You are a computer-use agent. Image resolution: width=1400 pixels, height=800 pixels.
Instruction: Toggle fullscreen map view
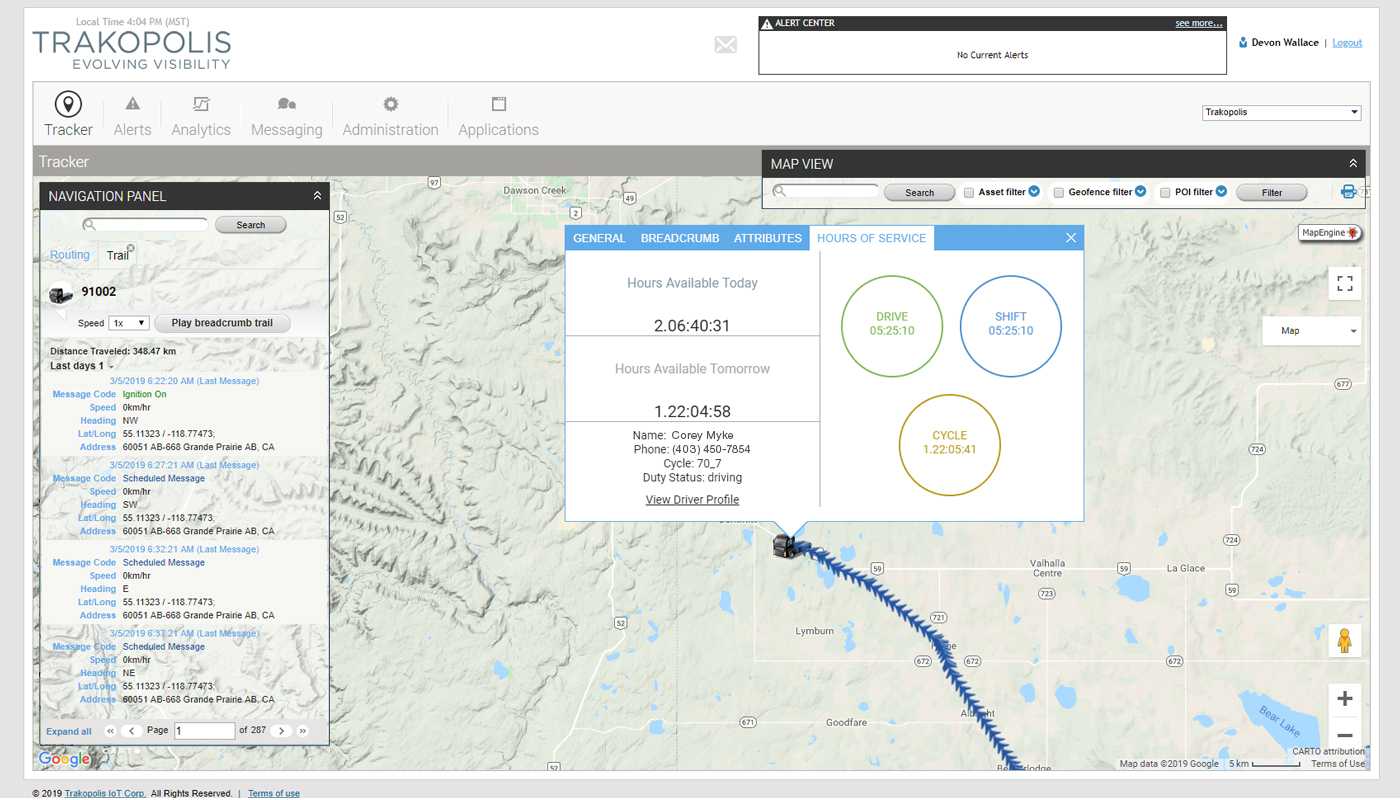point(1345,284)
